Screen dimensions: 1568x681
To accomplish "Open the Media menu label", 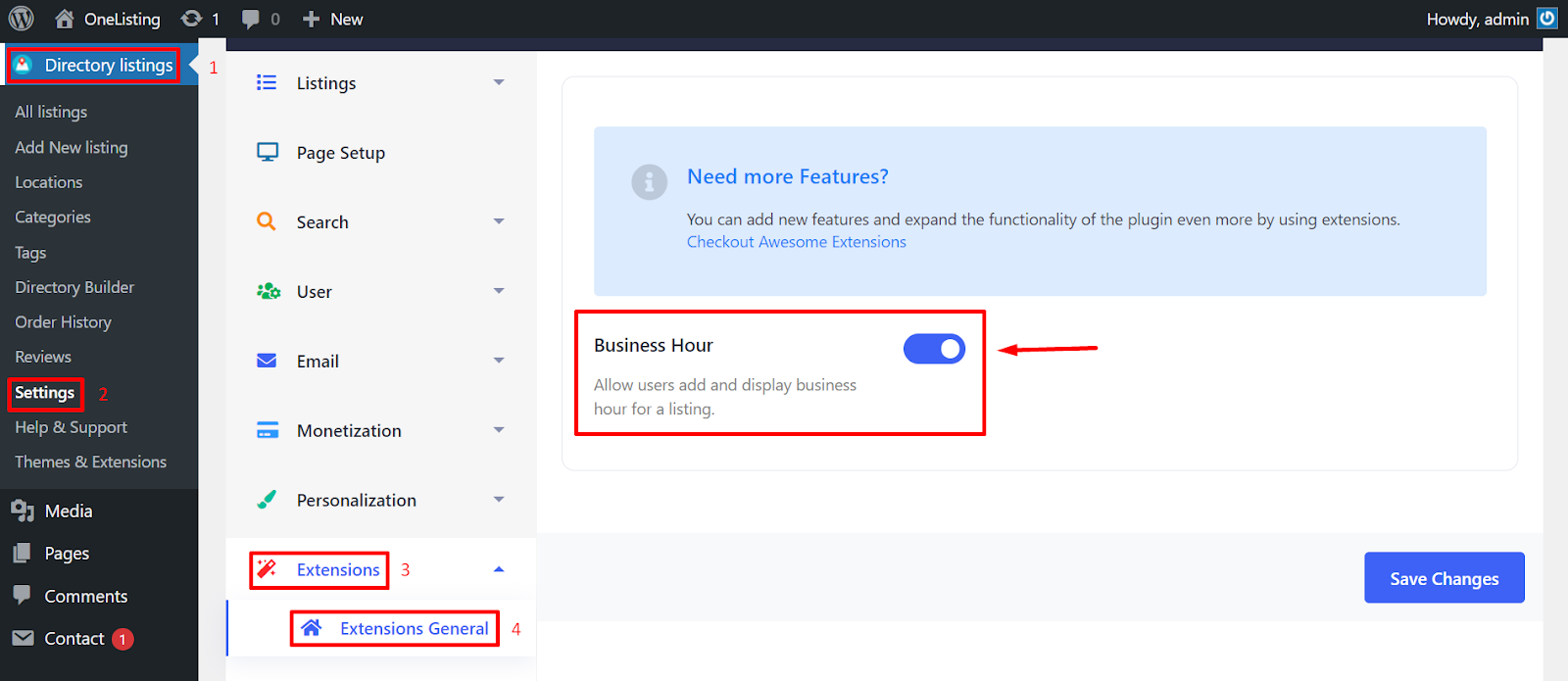I will click(69, 511).
